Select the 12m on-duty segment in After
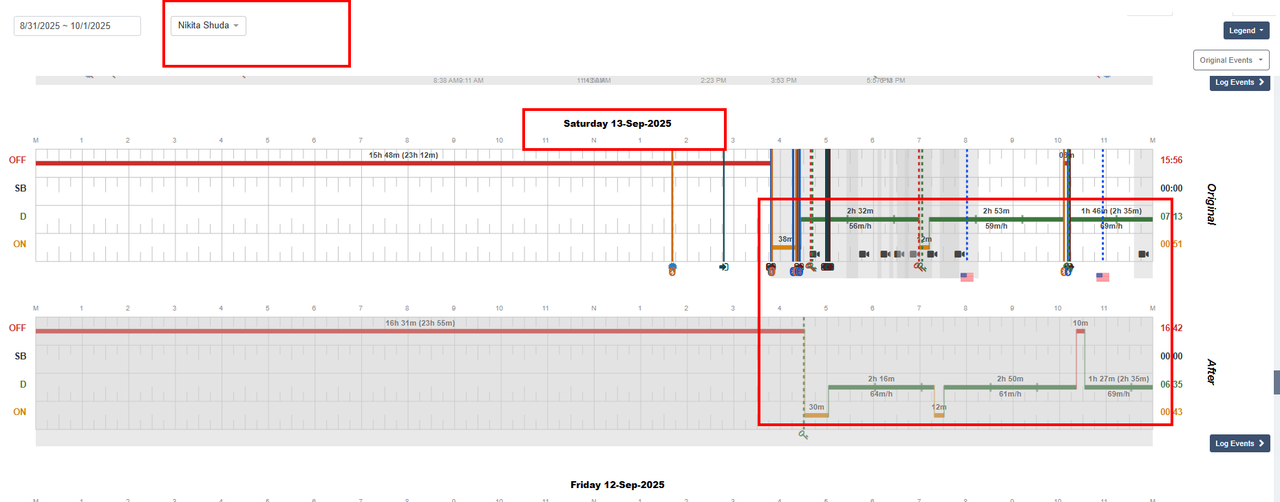The width and height of the screenshot is (1280, 502). tap(938, 414)
